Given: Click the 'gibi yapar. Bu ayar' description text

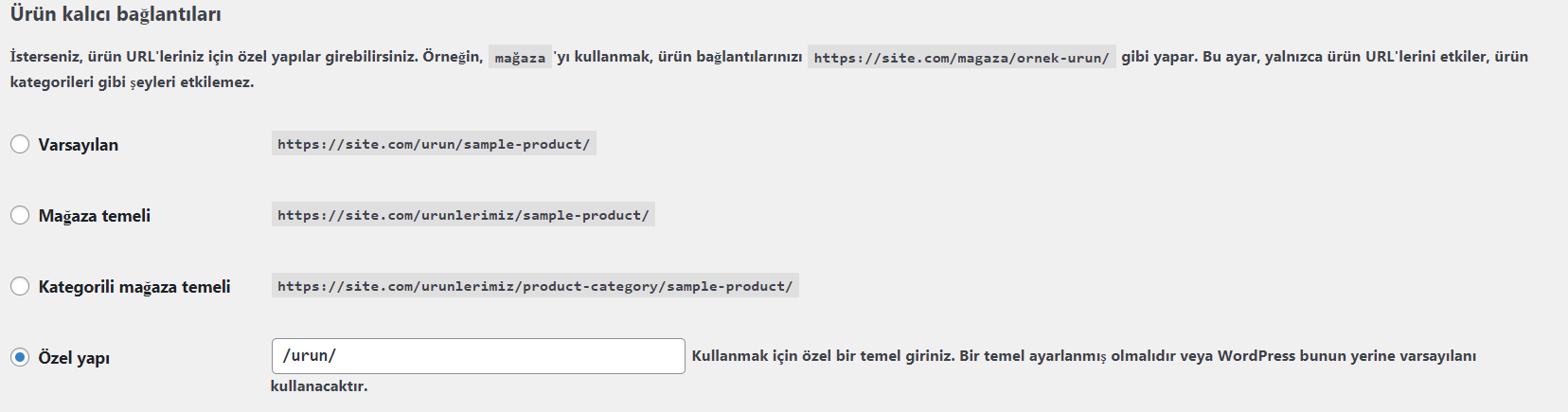Looking at the screenshot, I should (1190, 57).
